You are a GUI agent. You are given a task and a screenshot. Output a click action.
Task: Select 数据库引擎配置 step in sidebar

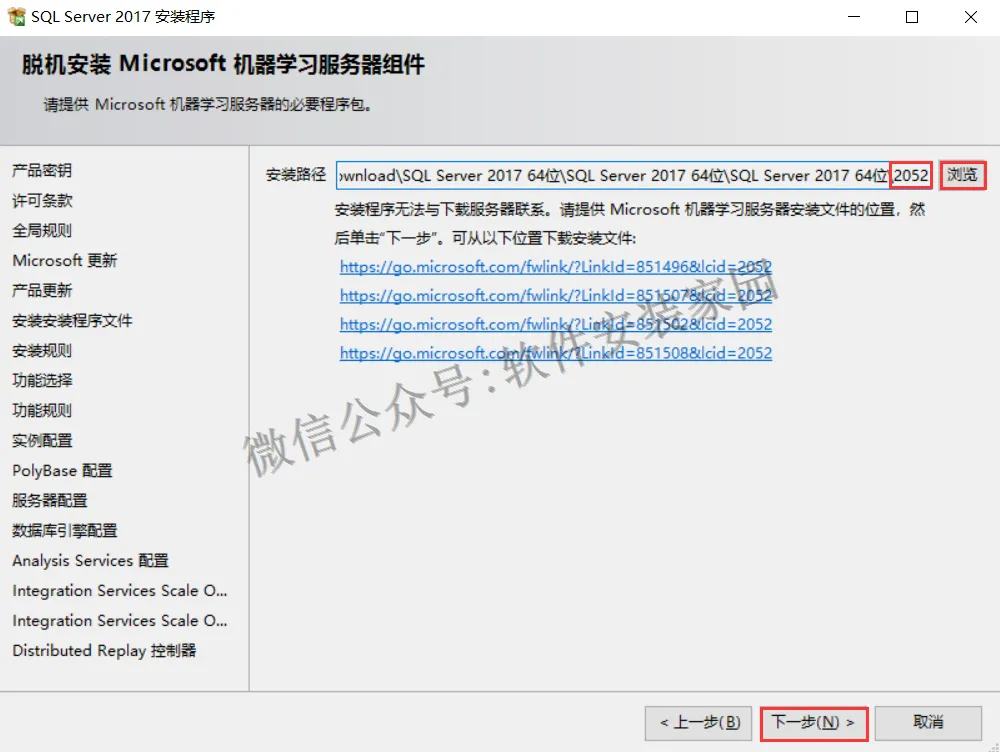coord(64,530)
